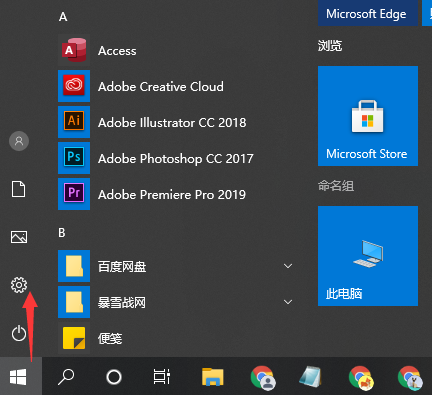
Task: Open Pictures from the Start sidebar
Action: 19,237
